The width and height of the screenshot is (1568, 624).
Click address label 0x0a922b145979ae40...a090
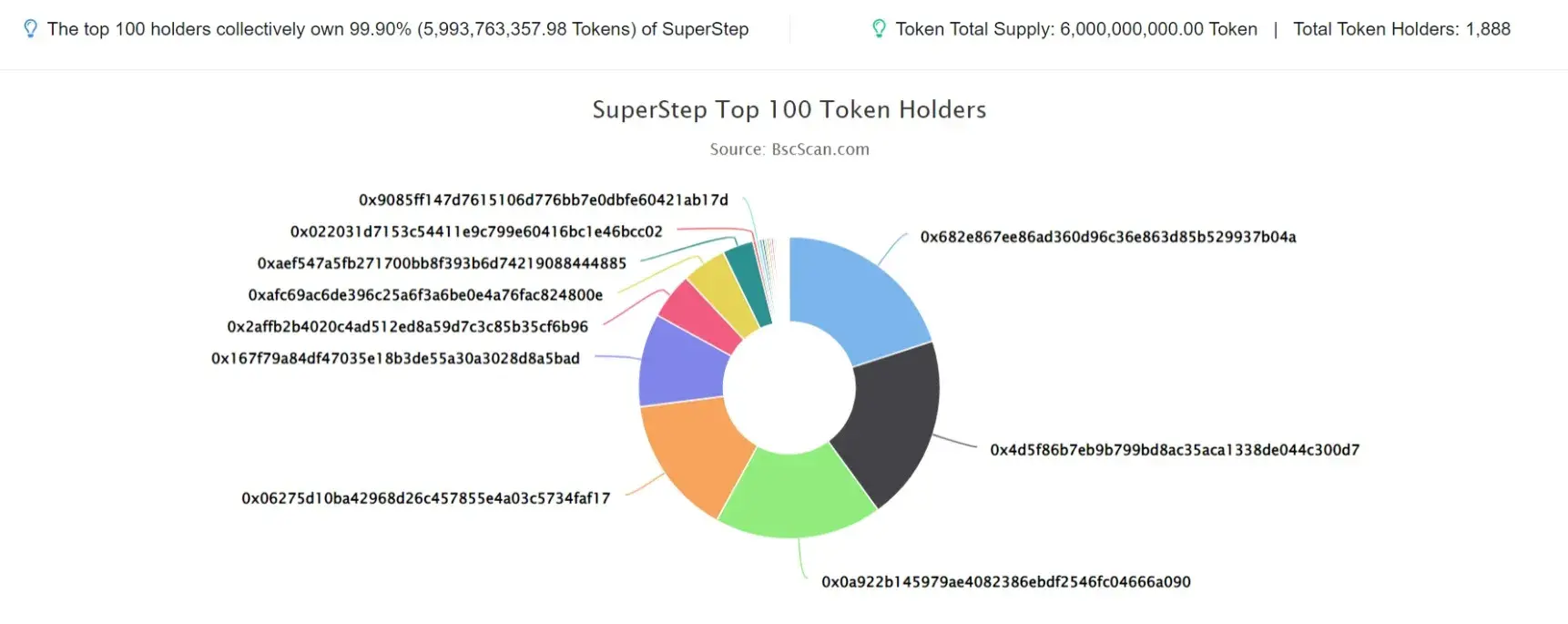click(1006, 582)
